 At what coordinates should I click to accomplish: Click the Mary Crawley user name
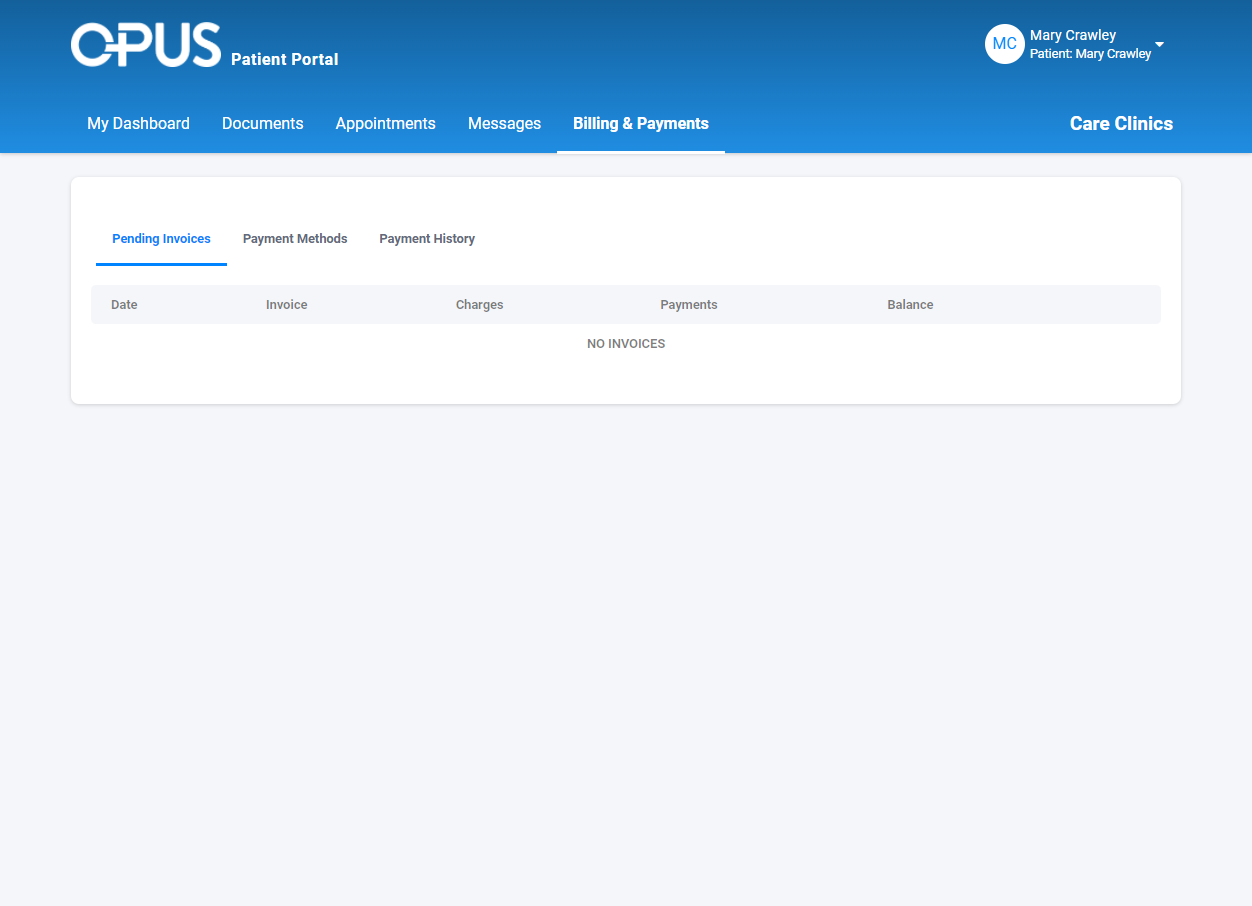coord(1073,35)
